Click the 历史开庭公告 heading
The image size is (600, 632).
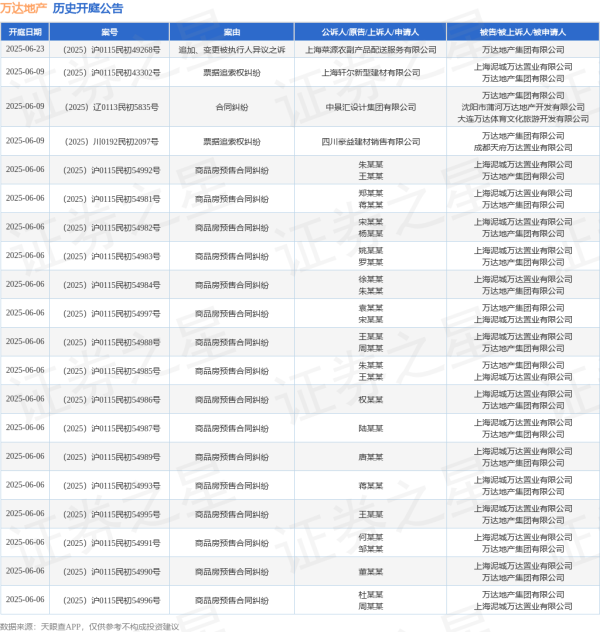pyautogui.click(x=88, y=8)
